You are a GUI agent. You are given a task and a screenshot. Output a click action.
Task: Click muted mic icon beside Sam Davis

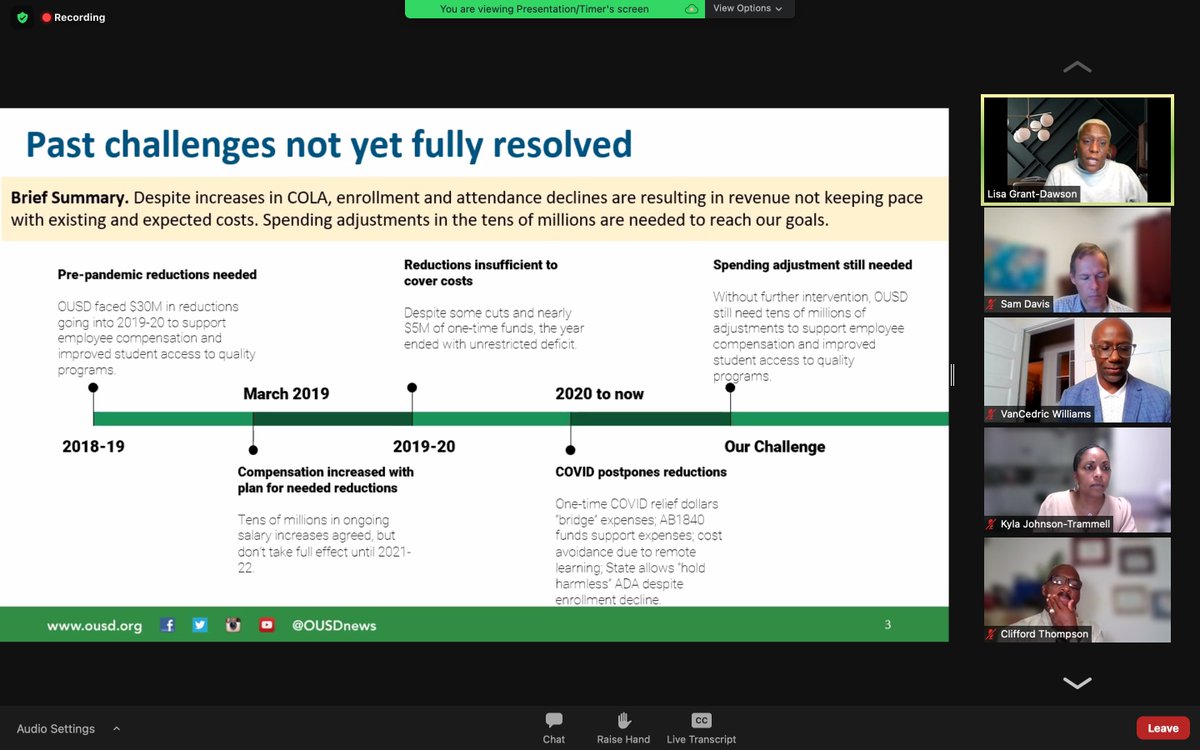991,304
